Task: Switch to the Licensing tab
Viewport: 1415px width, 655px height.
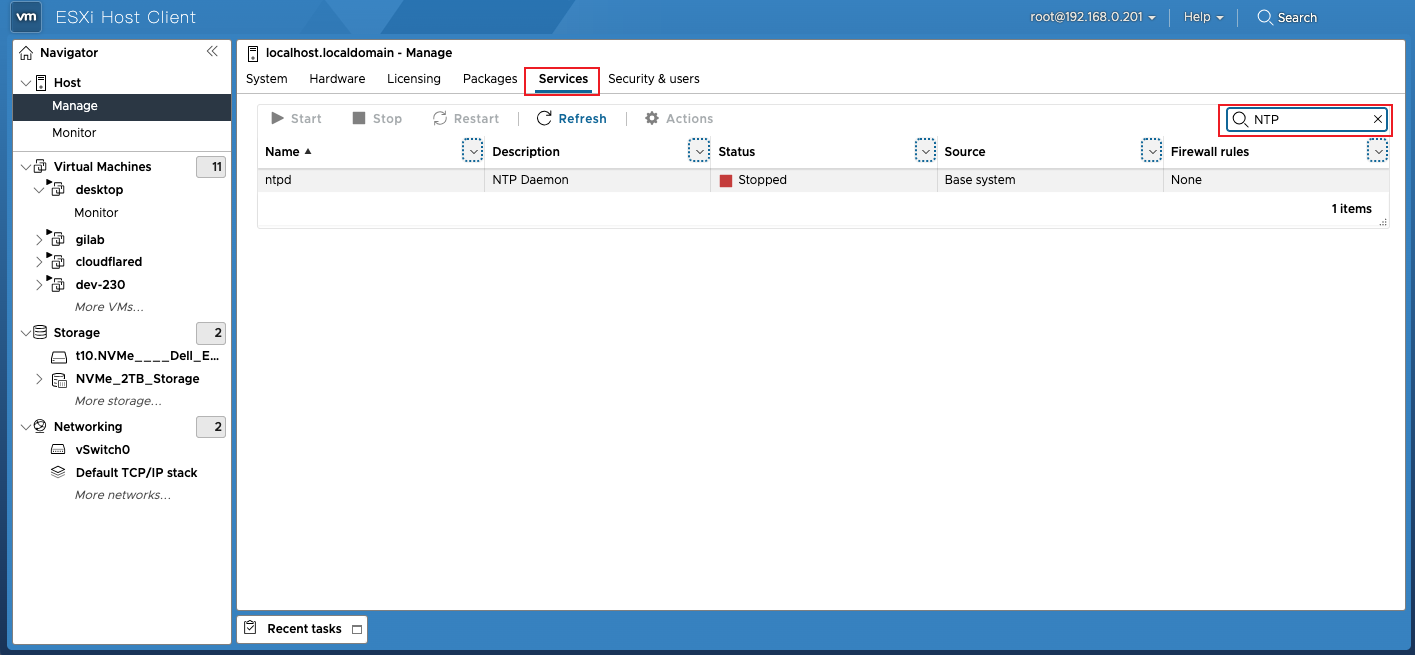Action: click(x=414, y=79)
